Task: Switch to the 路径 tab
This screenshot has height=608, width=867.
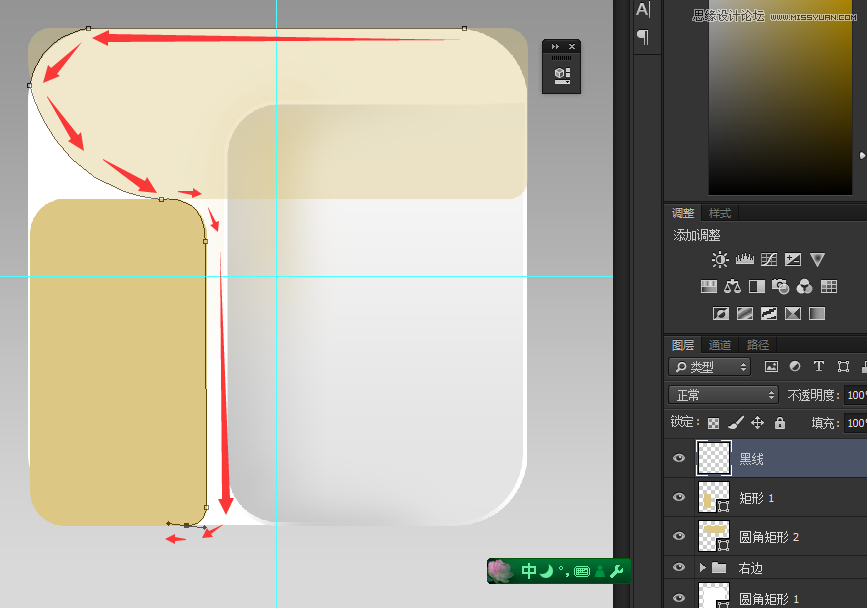Action: [x=758, y=345]
